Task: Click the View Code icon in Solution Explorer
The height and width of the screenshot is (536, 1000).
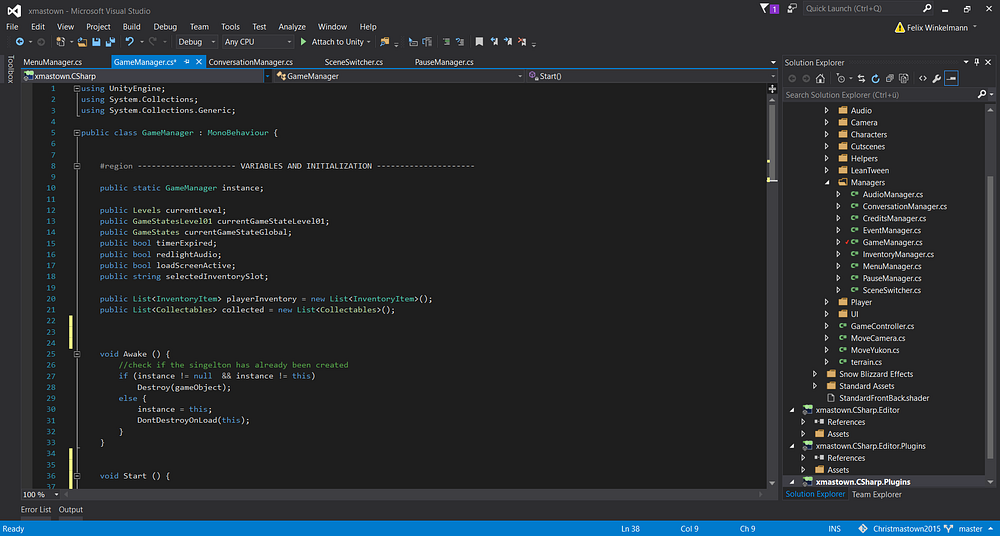Action: click(922, 78)
